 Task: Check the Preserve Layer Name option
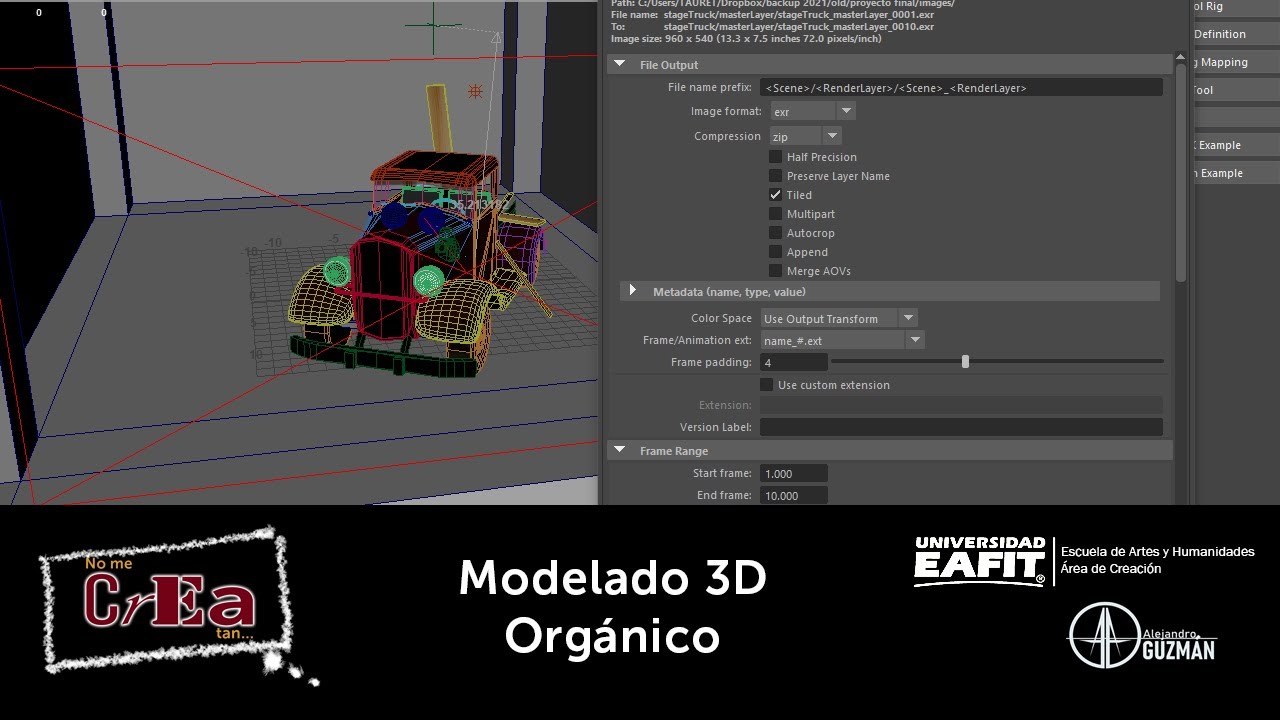click(x=775, y=176)
